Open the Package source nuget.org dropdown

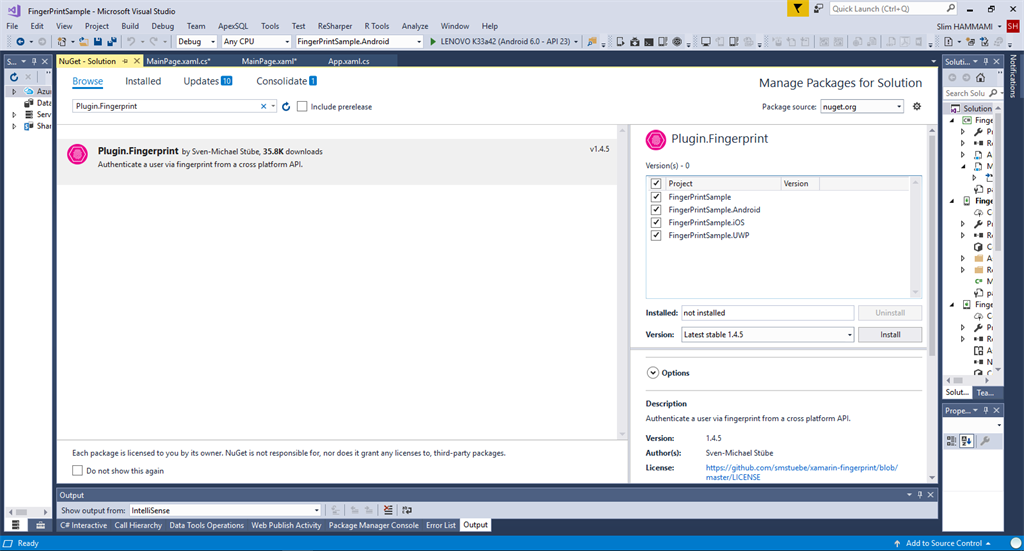[862, 106]
